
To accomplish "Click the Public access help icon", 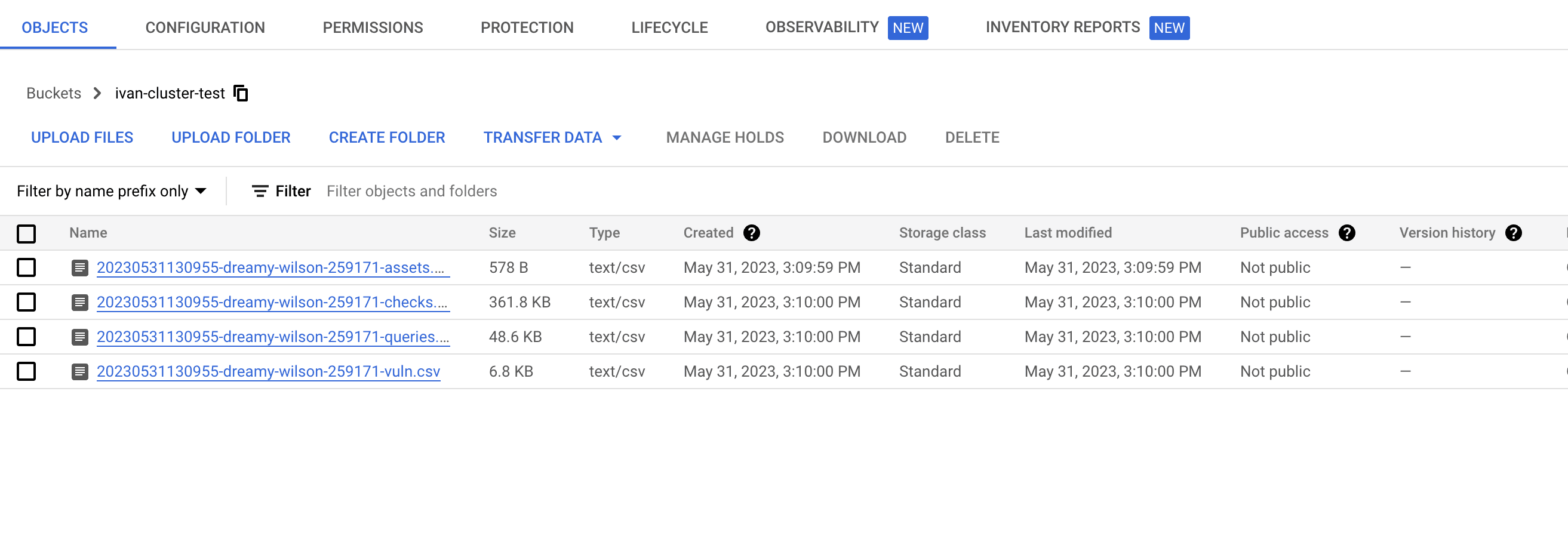I will point(1347,232).
